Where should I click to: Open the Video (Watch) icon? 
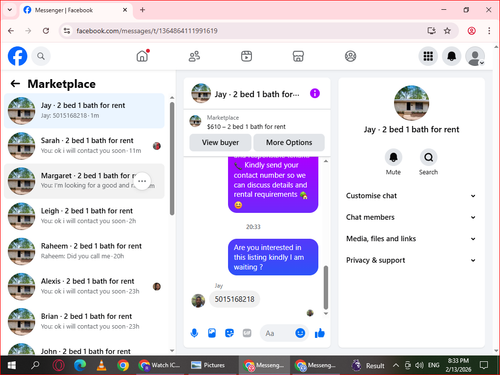point(246,56)
